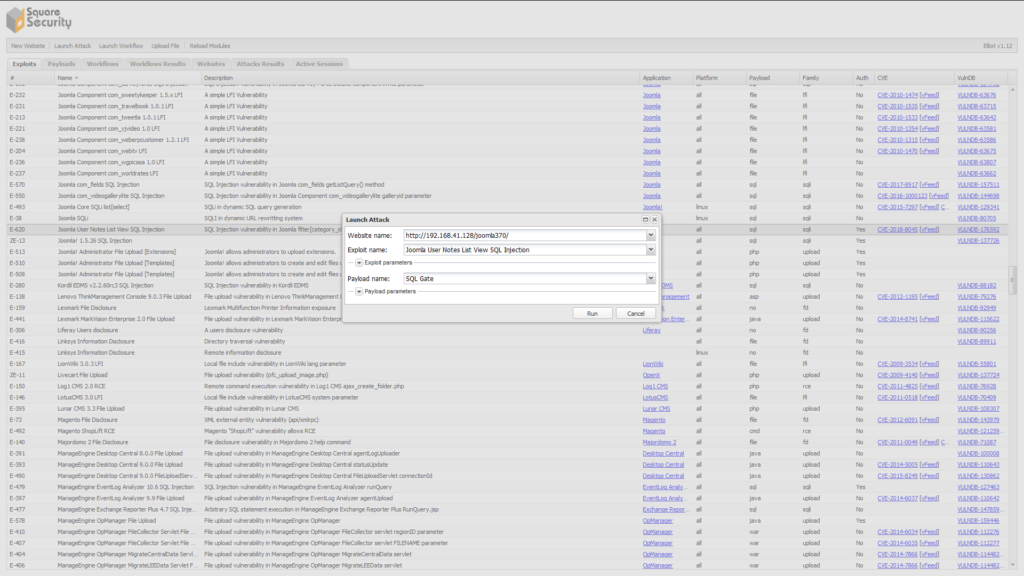Click Reload Modules in the toolbar
The image size is (1024, 576).
point(210,46)
